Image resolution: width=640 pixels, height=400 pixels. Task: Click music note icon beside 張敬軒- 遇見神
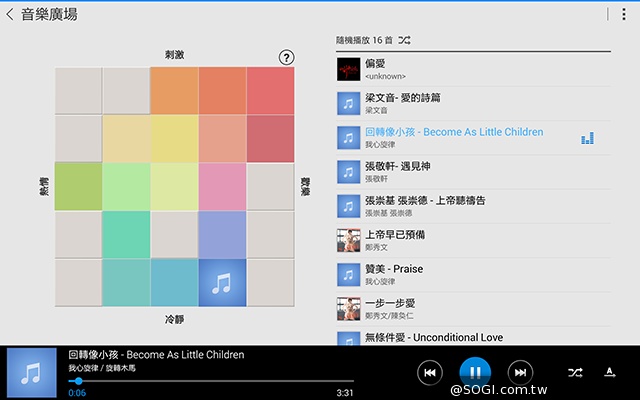coord(349,172)
